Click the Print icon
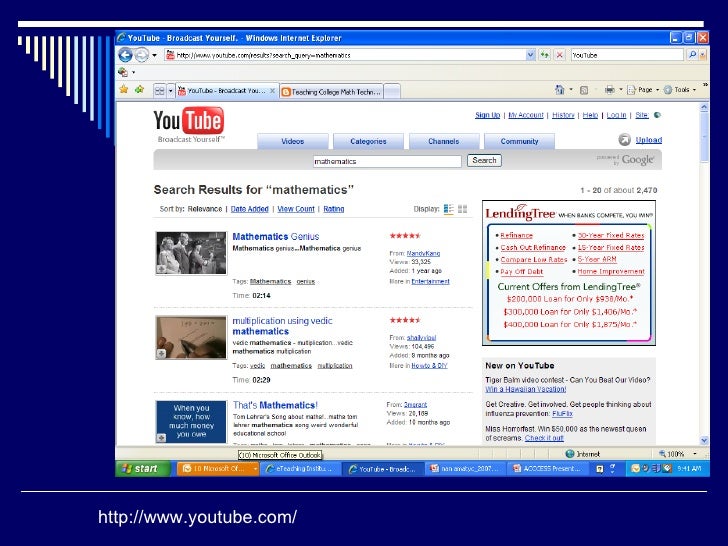Screen dimensions: 728x546 point(610,90)
